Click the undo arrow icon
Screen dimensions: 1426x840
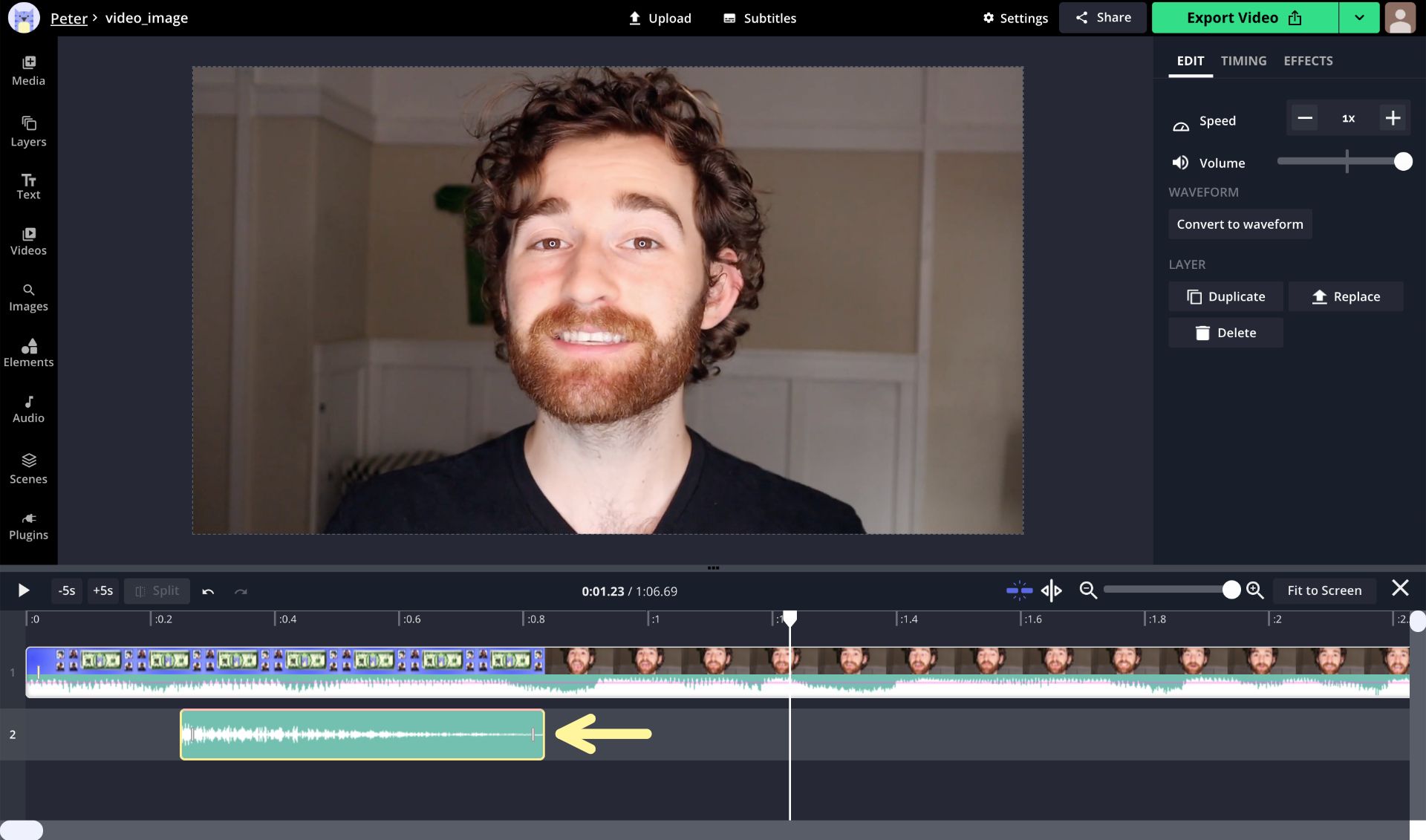pyautogui.click(x=208, y=591)
